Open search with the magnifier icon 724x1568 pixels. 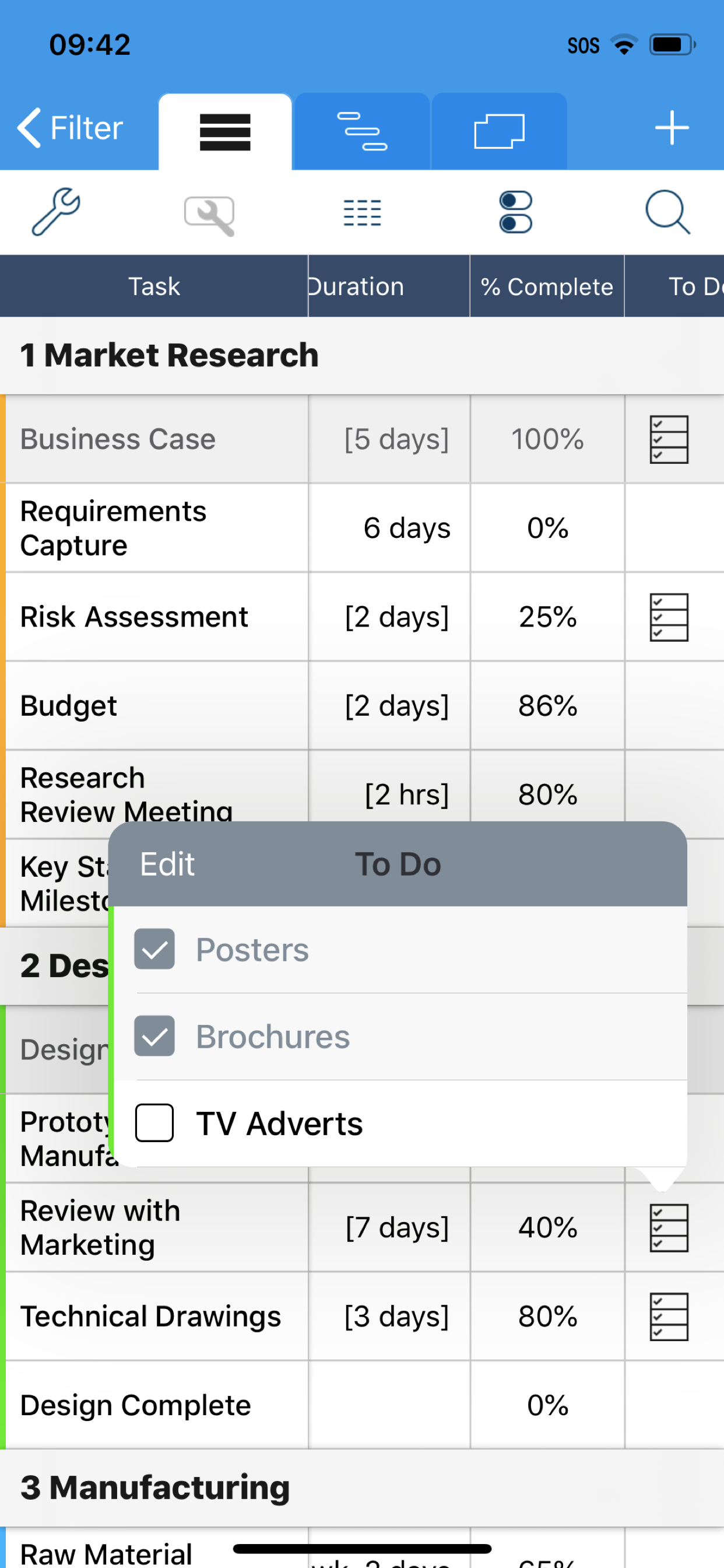click(x=667, y=212)
